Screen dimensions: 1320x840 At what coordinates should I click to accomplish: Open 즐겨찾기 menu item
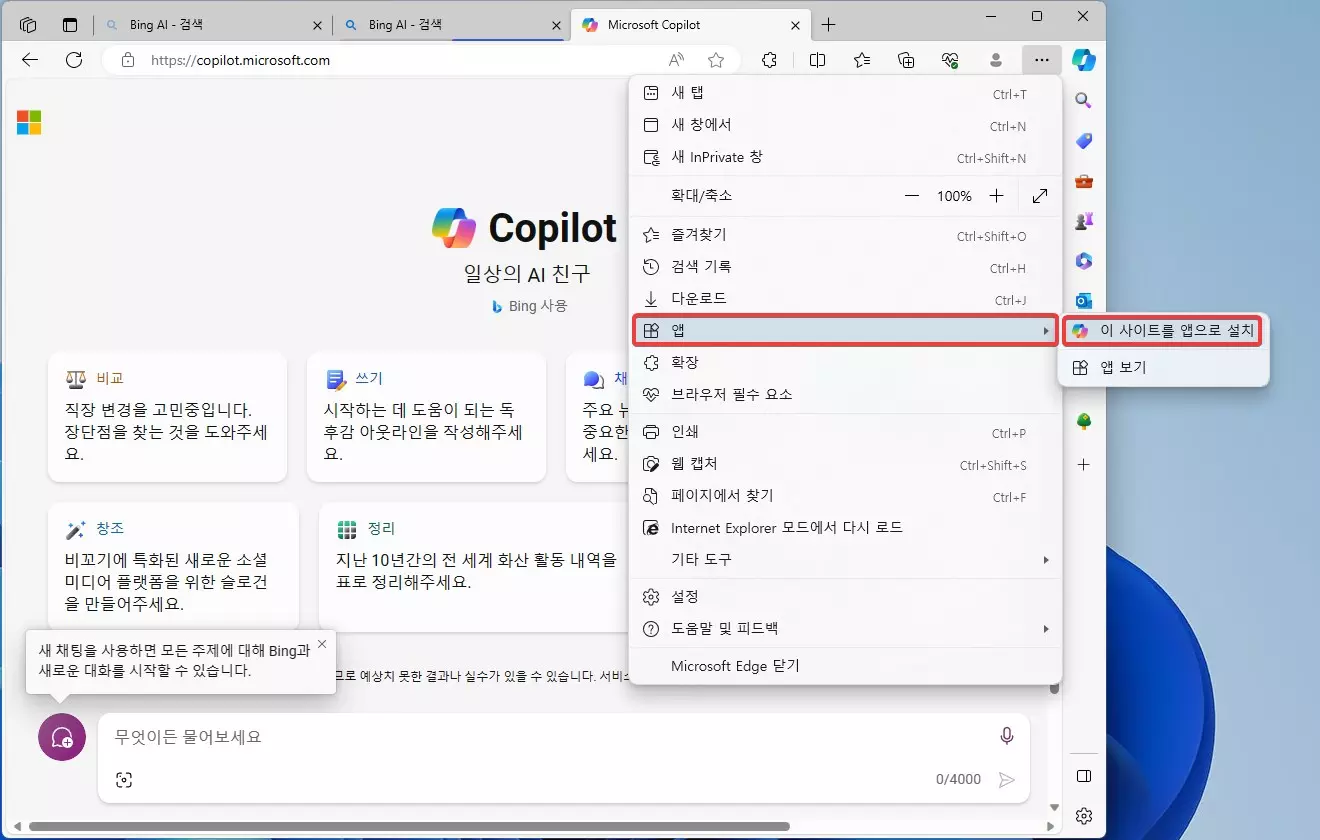pyautogui.click(x=845, y=236)
